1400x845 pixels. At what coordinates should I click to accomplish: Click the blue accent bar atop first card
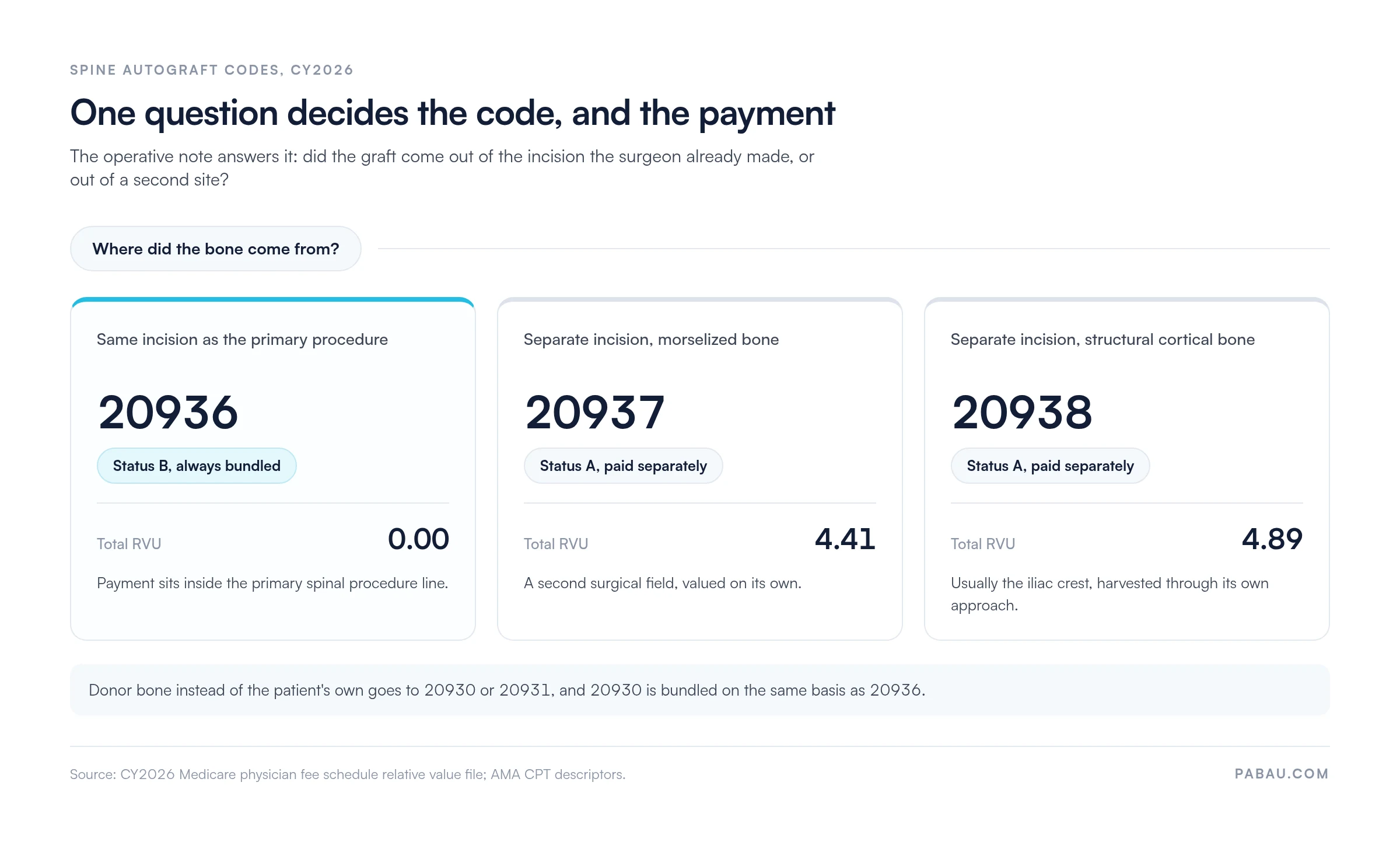[x=273, y=300]
